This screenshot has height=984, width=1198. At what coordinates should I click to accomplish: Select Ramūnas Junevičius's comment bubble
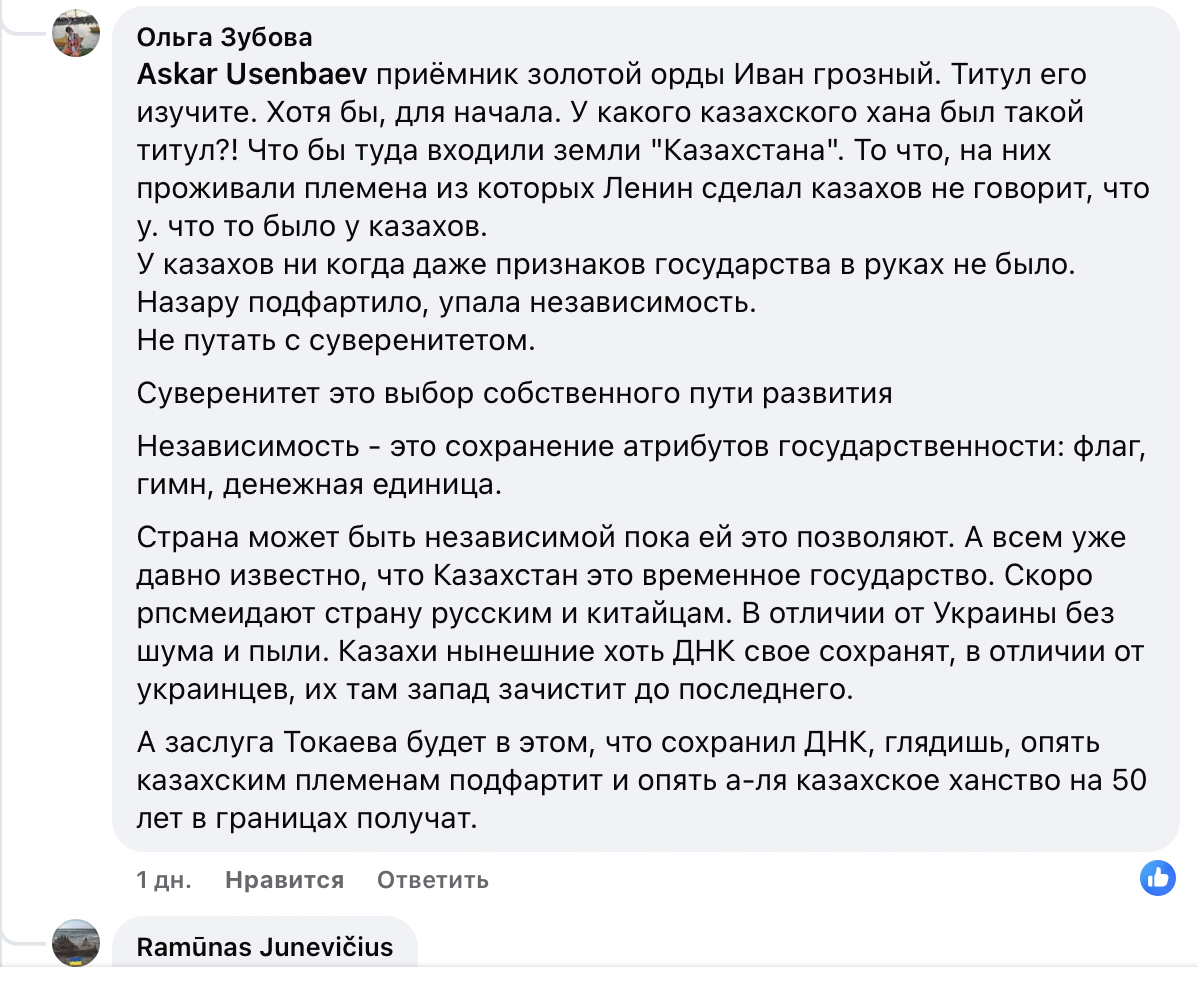[265, 942]
